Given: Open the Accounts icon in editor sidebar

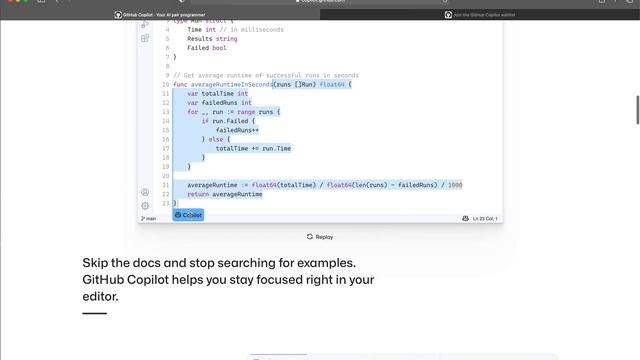Looking at the screenshot, I should click(x=145, y=192).
